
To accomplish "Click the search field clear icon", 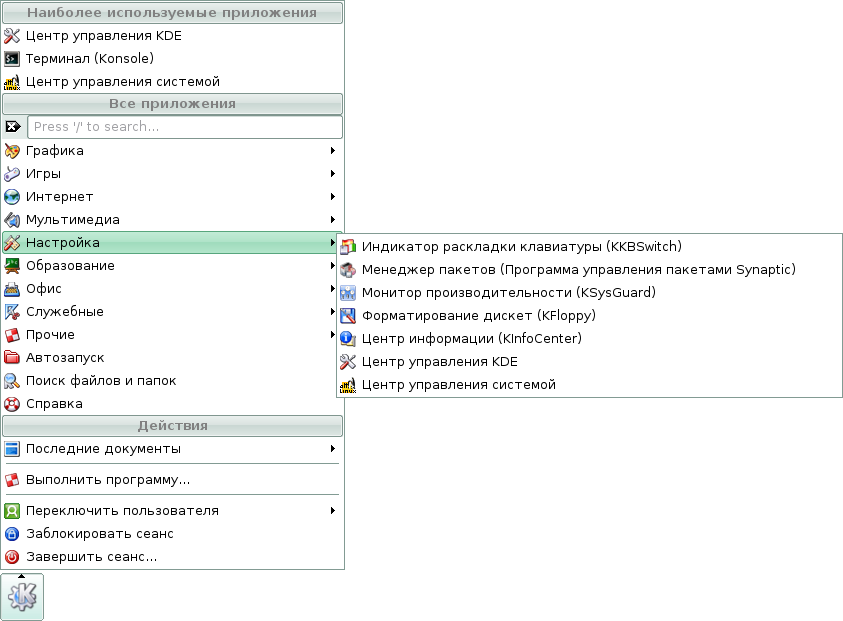I will pyautogui.click(x=12, y=127).
